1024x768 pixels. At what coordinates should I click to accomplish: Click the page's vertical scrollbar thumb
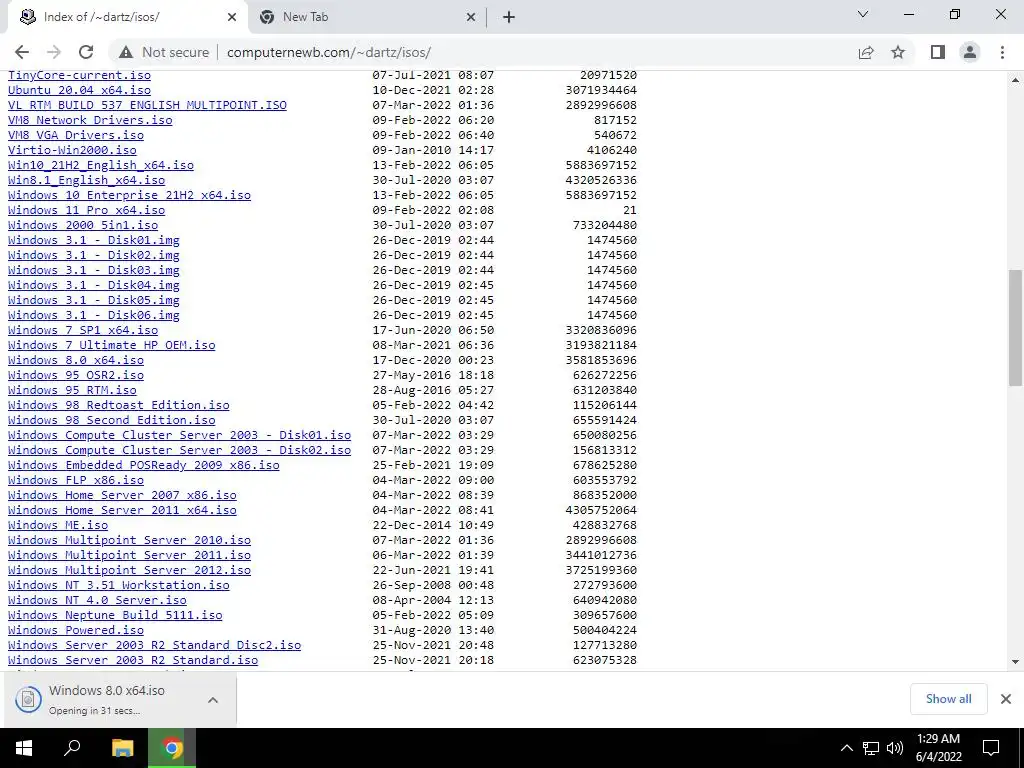(x=1016, y=328)
